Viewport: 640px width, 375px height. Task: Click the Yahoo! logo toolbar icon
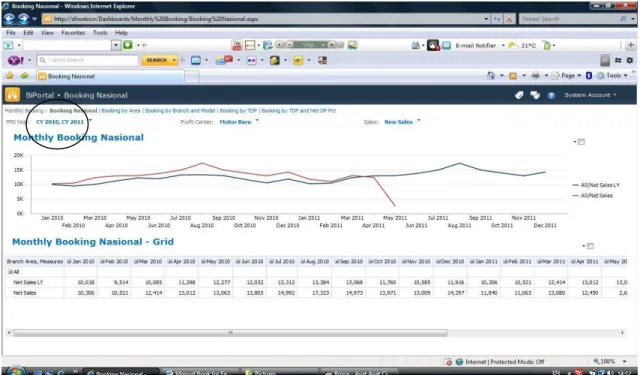click(x=16, y=60)
